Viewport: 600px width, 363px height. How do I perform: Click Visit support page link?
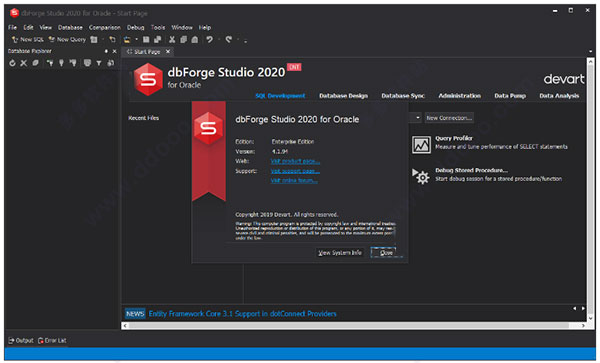click(295, 171)
